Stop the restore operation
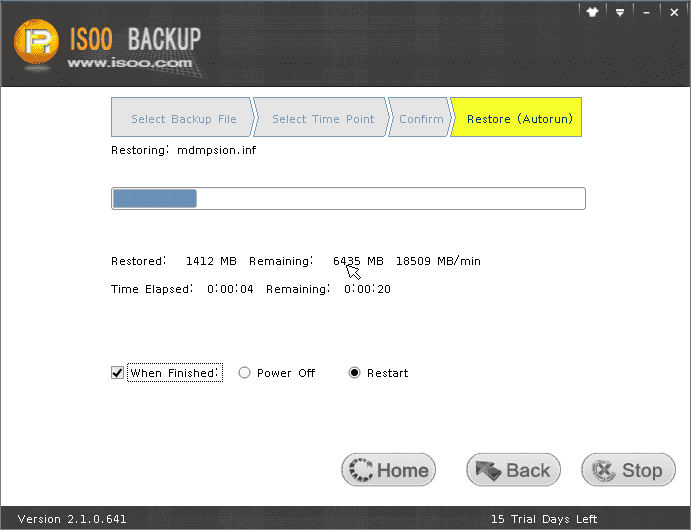The height and width of the screenshot is (530, 691). pos(628,470)
